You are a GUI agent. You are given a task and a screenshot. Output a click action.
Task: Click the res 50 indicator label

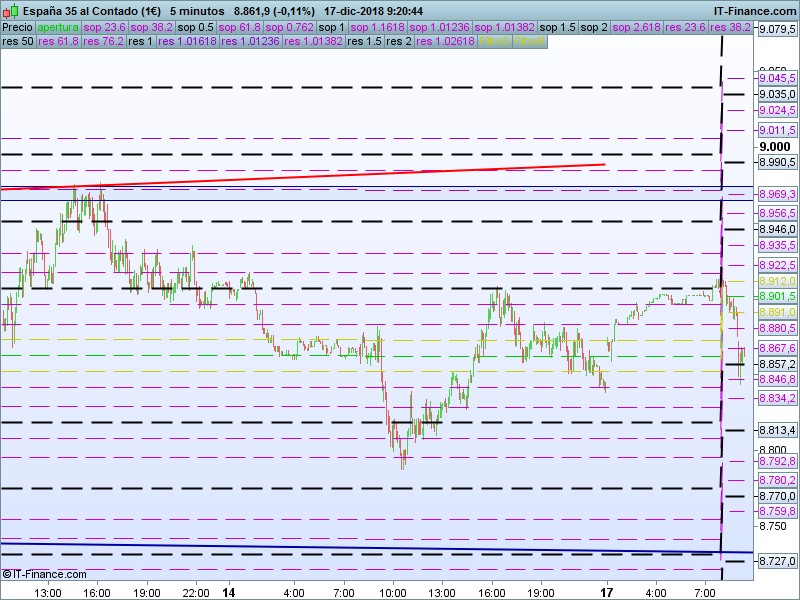(18, 41)
